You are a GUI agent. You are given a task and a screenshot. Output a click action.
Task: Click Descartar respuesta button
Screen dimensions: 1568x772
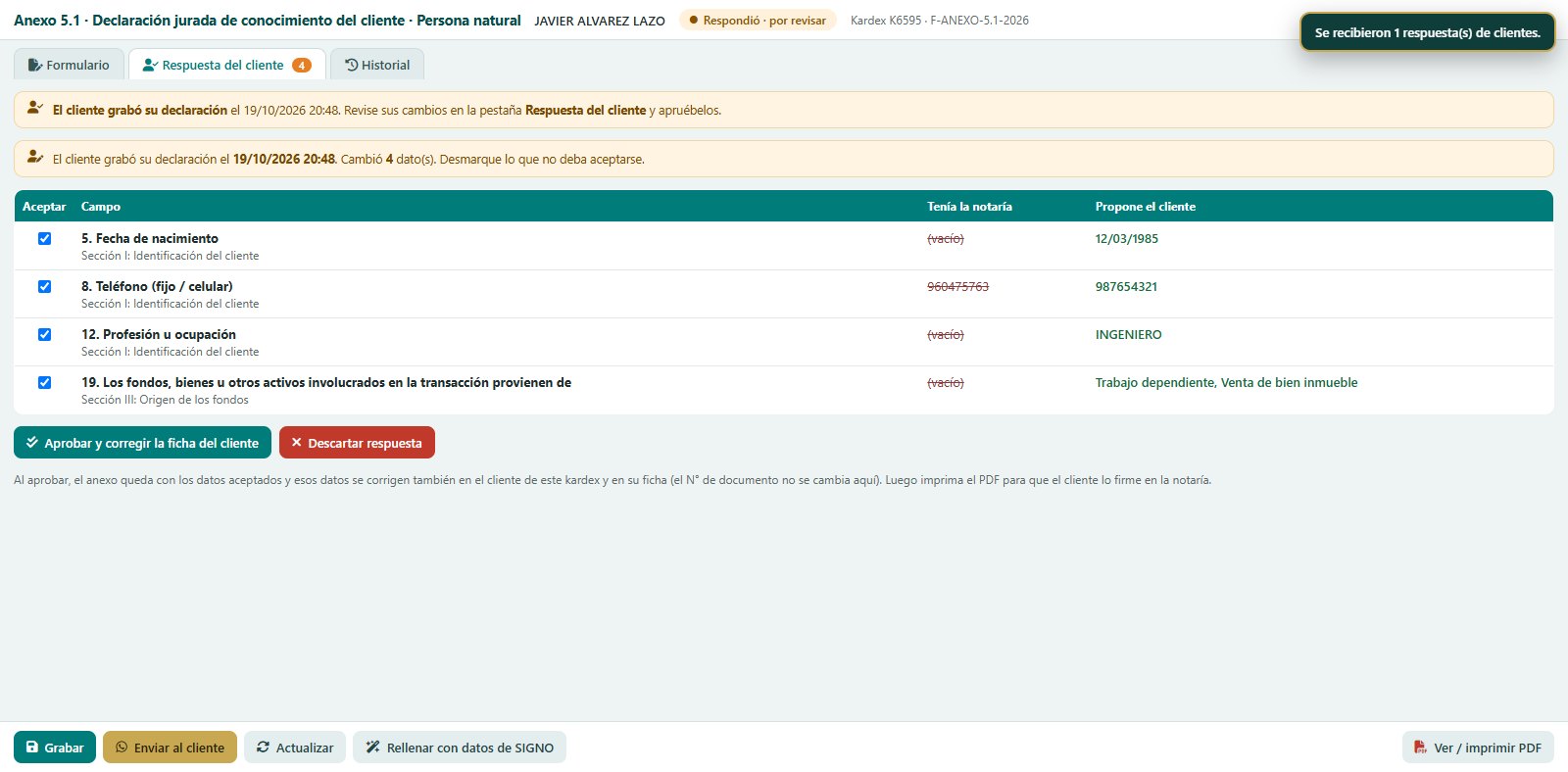(x=357, y=443)
